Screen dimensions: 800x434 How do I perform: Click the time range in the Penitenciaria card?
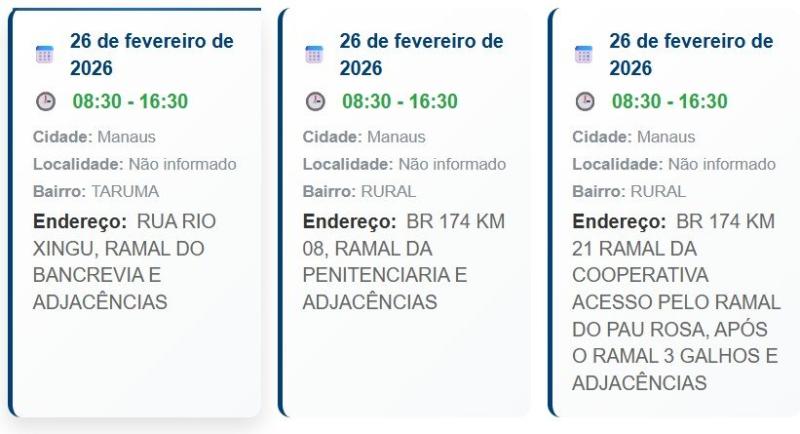[x=400, y=101]
